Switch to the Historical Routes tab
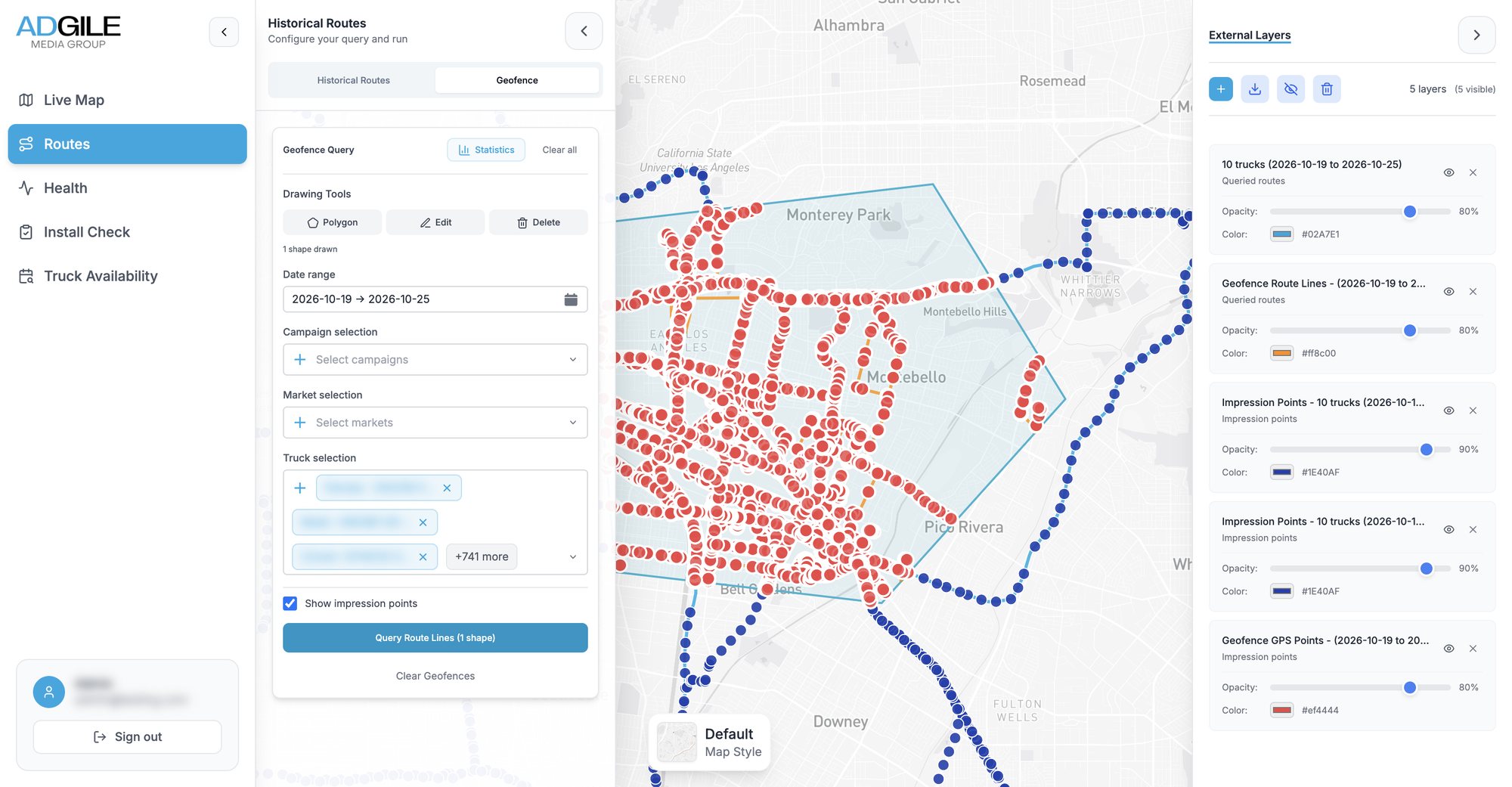This screenshot has width=1512, height=787. pos(353,80)
